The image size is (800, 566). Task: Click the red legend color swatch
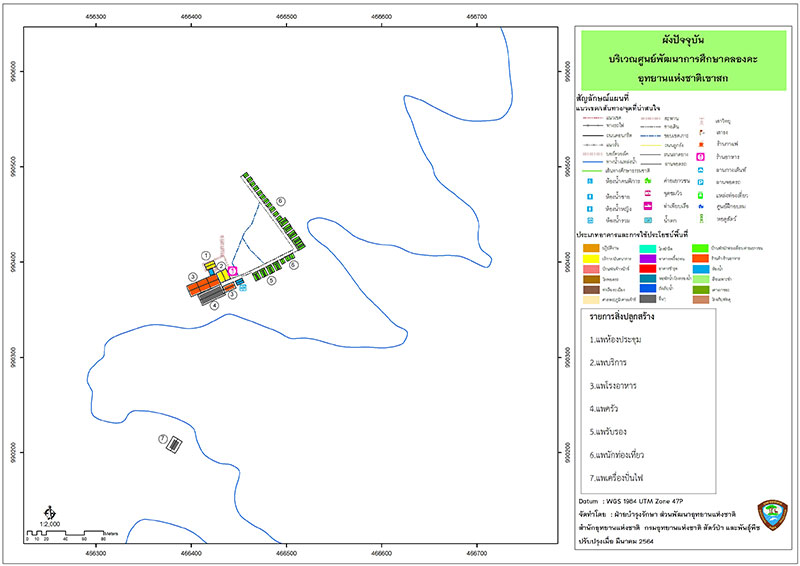pyautogui.click(x=648, y=268)
